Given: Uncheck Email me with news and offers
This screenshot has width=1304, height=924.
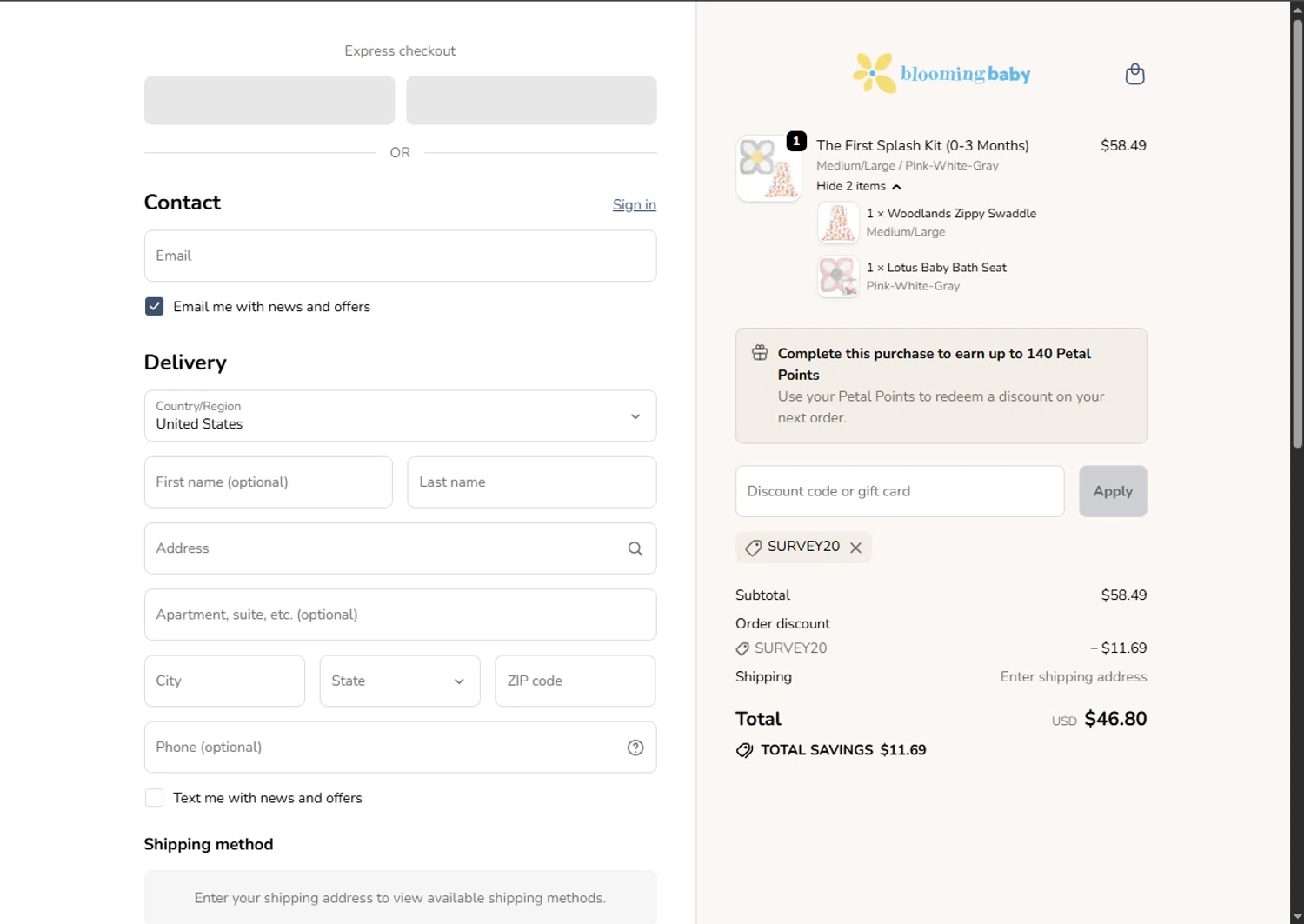Looking at the screenshot, I should click(x=154, y=307).
